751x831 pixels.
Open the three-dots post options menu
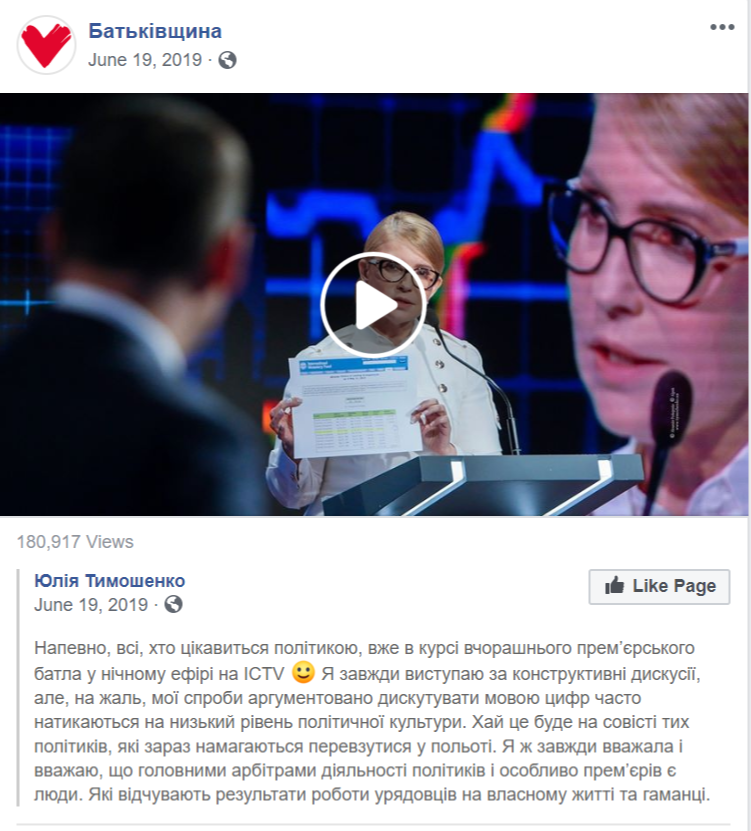coord(722,27)
